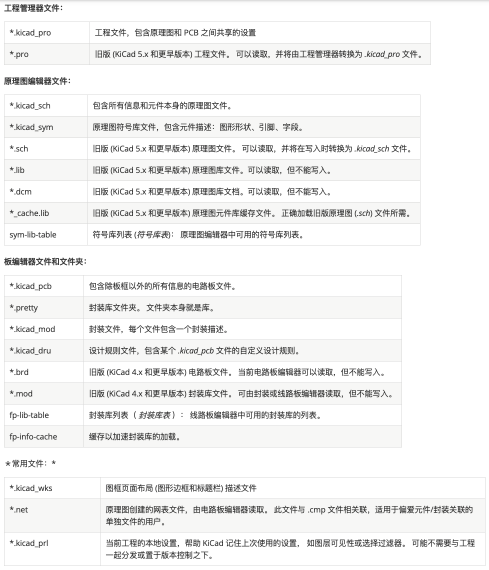
Task: Select the *.brd file entry
Action: (44, 372)
